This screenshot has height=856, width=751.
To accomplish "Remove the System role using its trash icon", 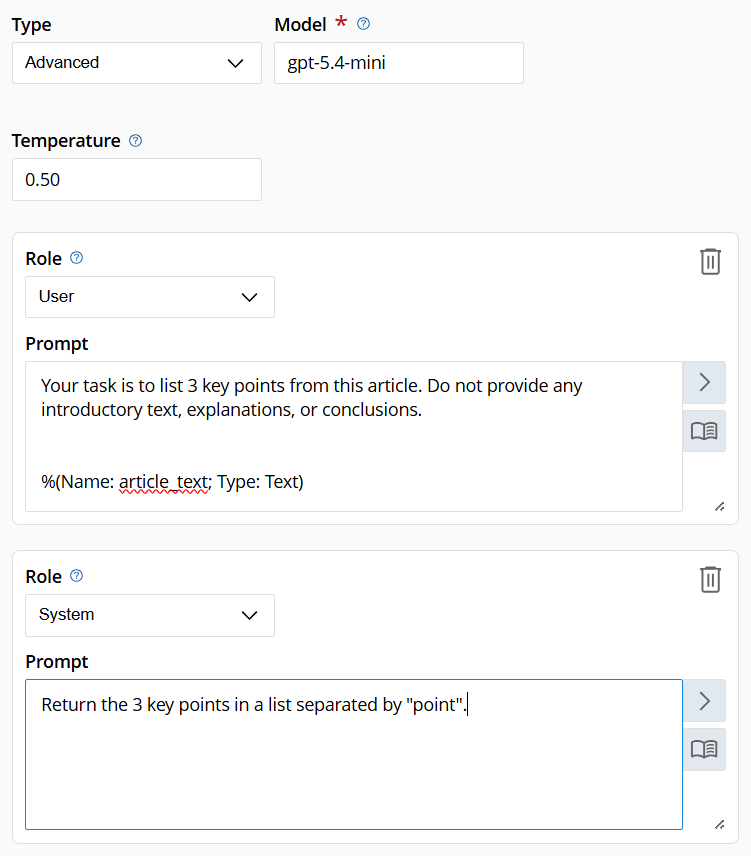I will (x=710, y=579).
